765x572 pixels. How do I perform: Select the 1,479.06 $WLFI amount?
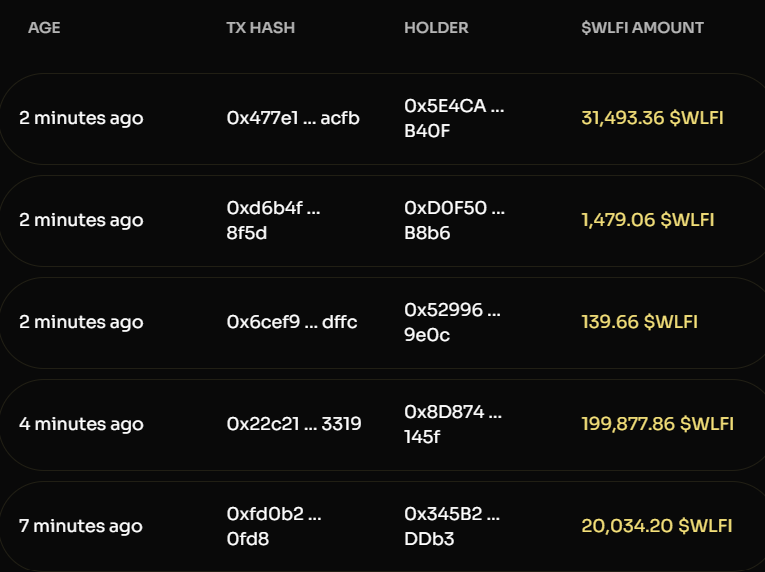point(647,220)
